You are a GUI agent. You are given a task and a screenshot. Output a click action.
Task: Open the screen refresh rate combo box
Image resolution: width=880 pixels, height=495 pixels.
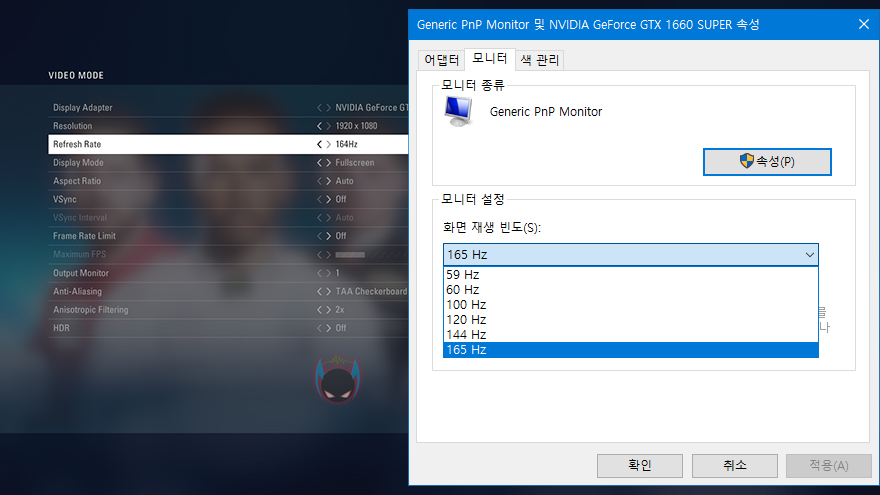coord(631,255)
